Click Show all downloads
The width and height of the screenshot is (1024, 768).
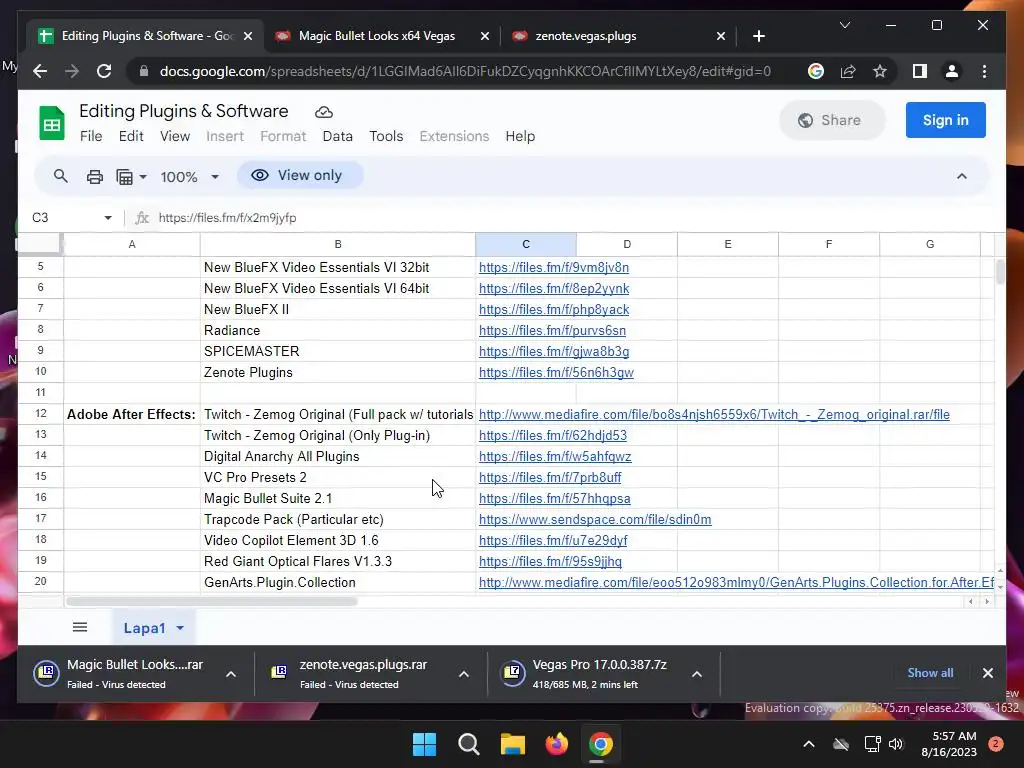[x=930, y=673]
